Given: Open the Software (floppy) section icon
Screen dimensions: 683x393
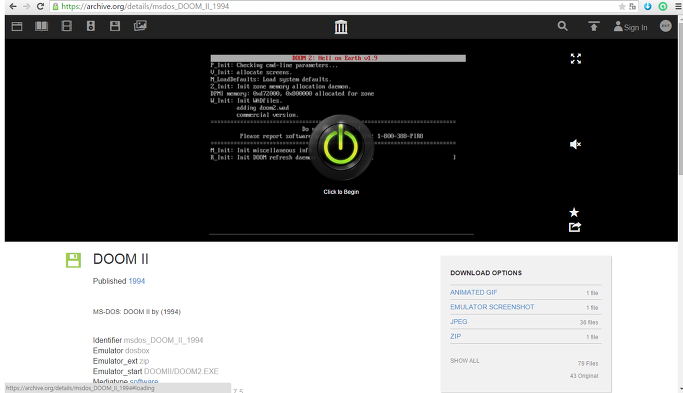Looking at the screenshot, I should coord(115,26).
